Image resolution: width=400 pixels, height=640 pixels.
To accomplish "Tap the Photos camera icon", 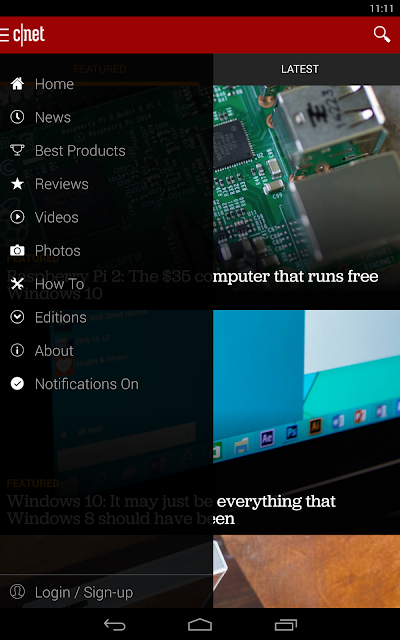I will [x=17, y=250].
